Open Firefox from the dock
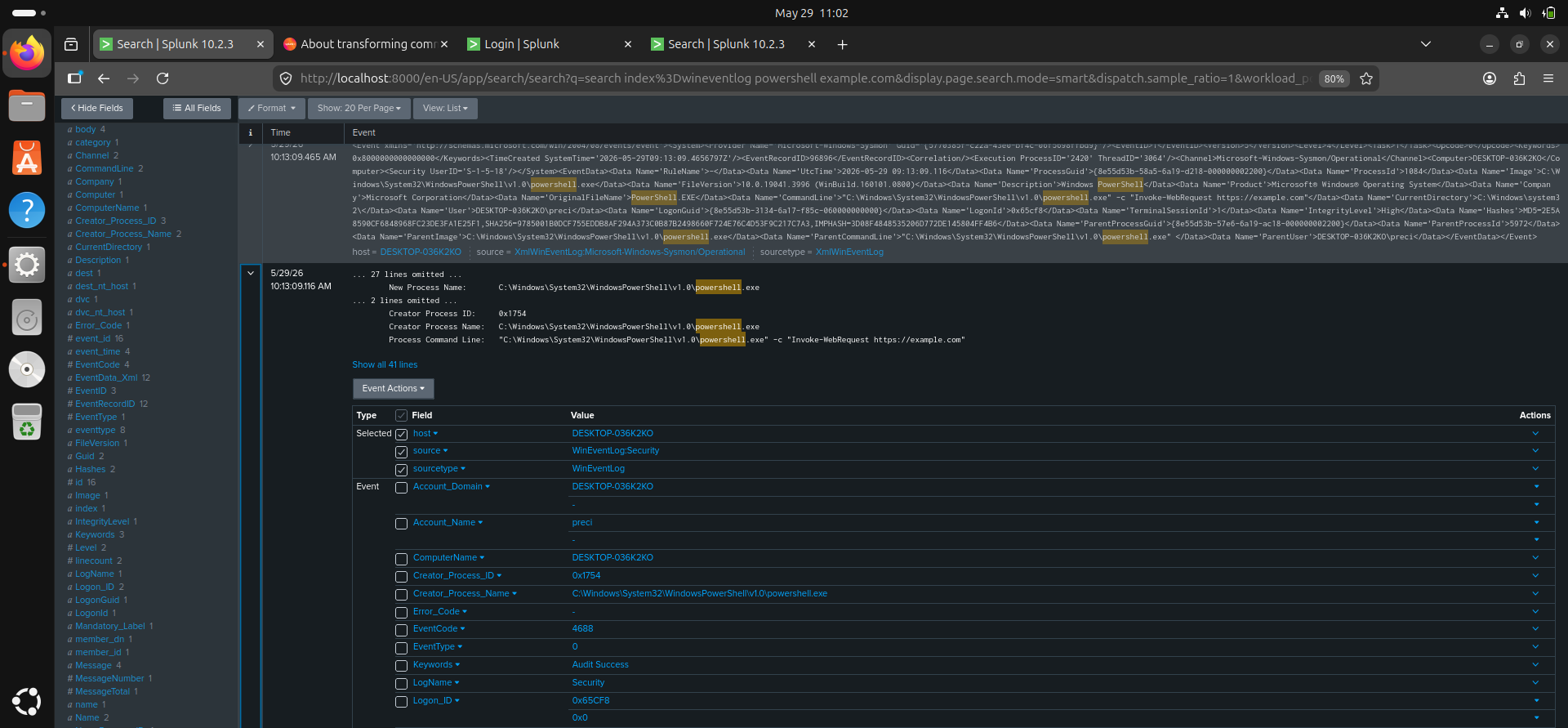The height and width of the screenshot is (728, 1568). (27, 53)
